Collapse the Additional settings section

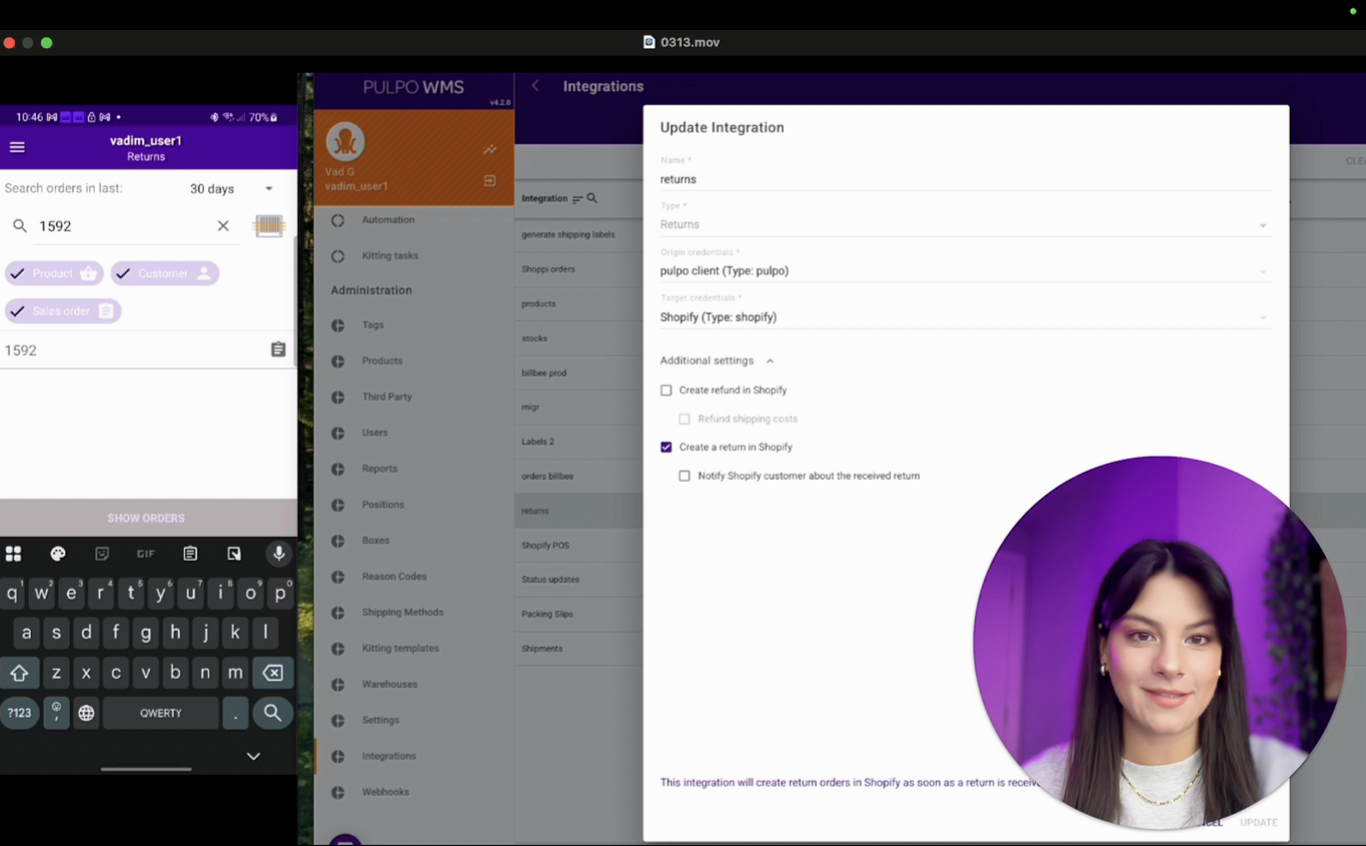click(717, 361)
